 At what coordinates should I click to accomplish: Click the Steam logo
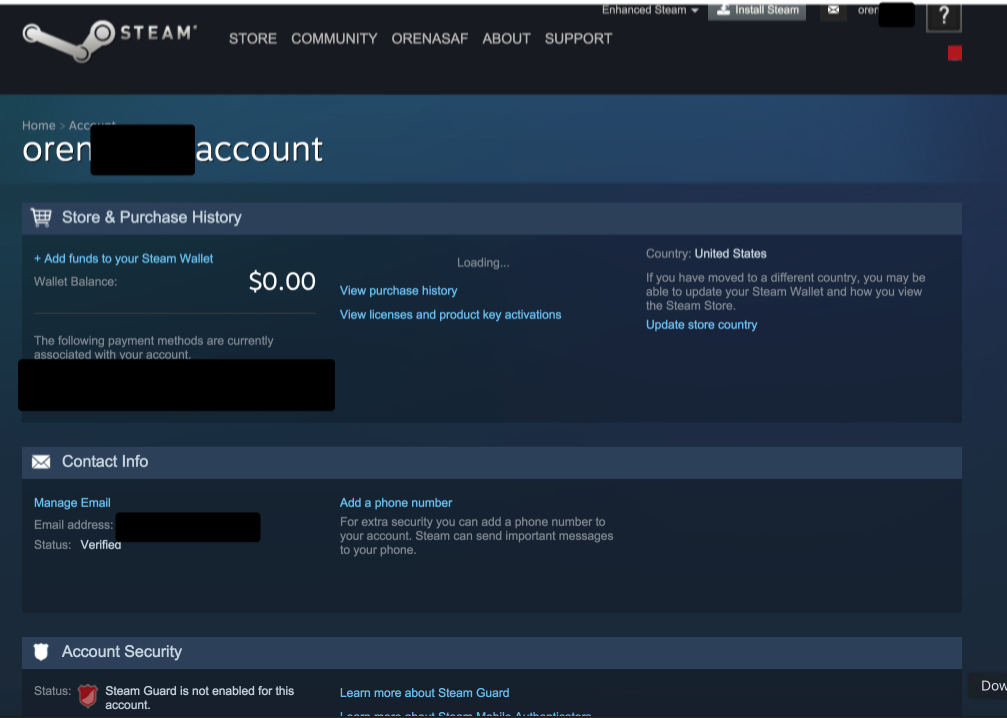(109, 40)
